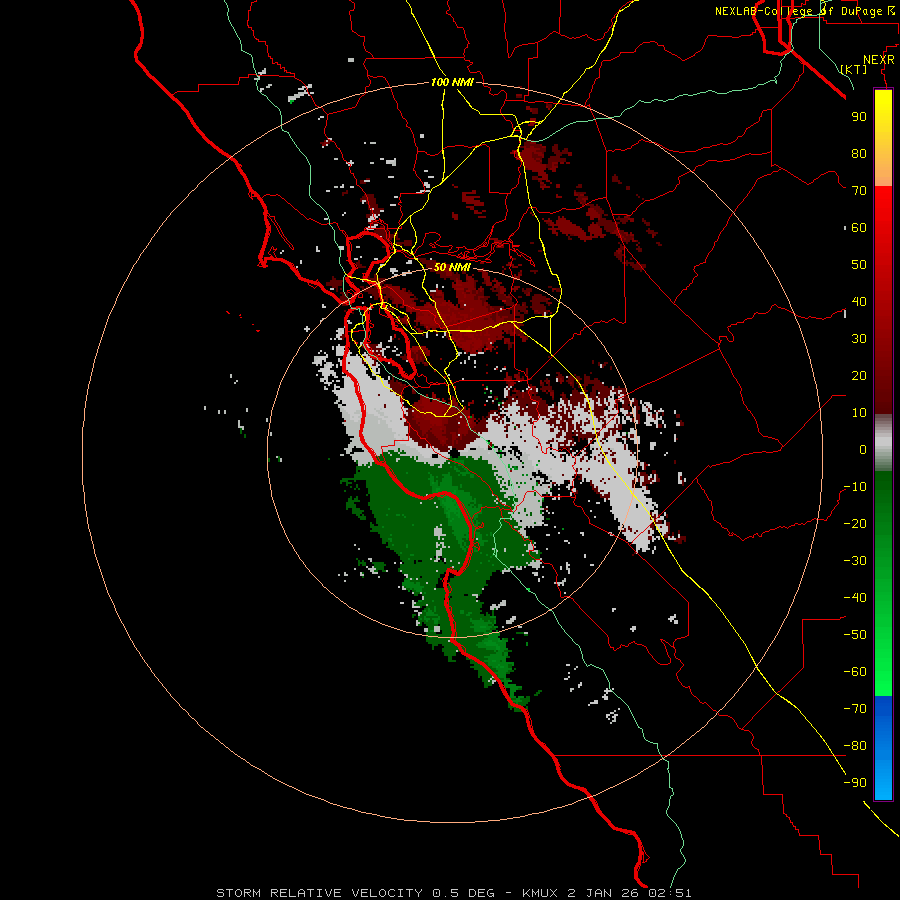900x900 pixels.
Task: Select the -60 label on the velocity scale
Action: (855, 672)
